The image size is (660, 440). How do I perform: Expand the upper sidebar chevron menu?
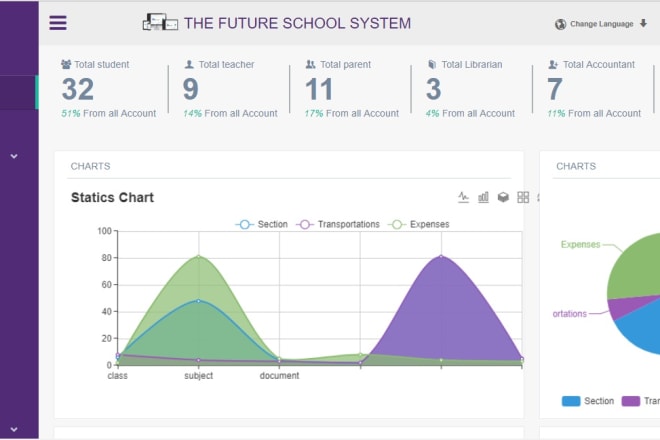pos(14,156)
